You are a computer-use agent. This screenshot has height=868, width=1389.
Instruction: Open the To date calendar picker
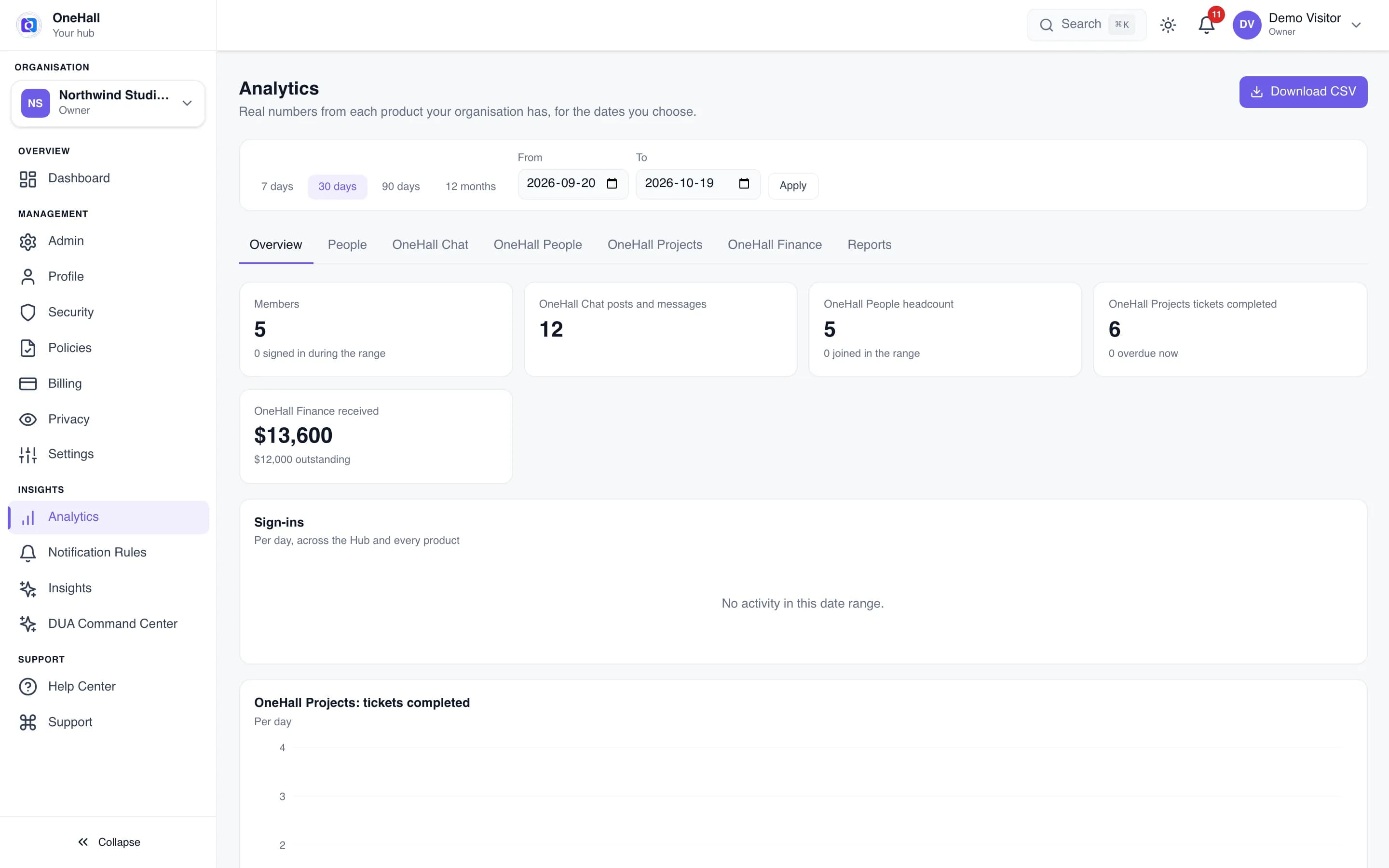[x=744, y=184]
